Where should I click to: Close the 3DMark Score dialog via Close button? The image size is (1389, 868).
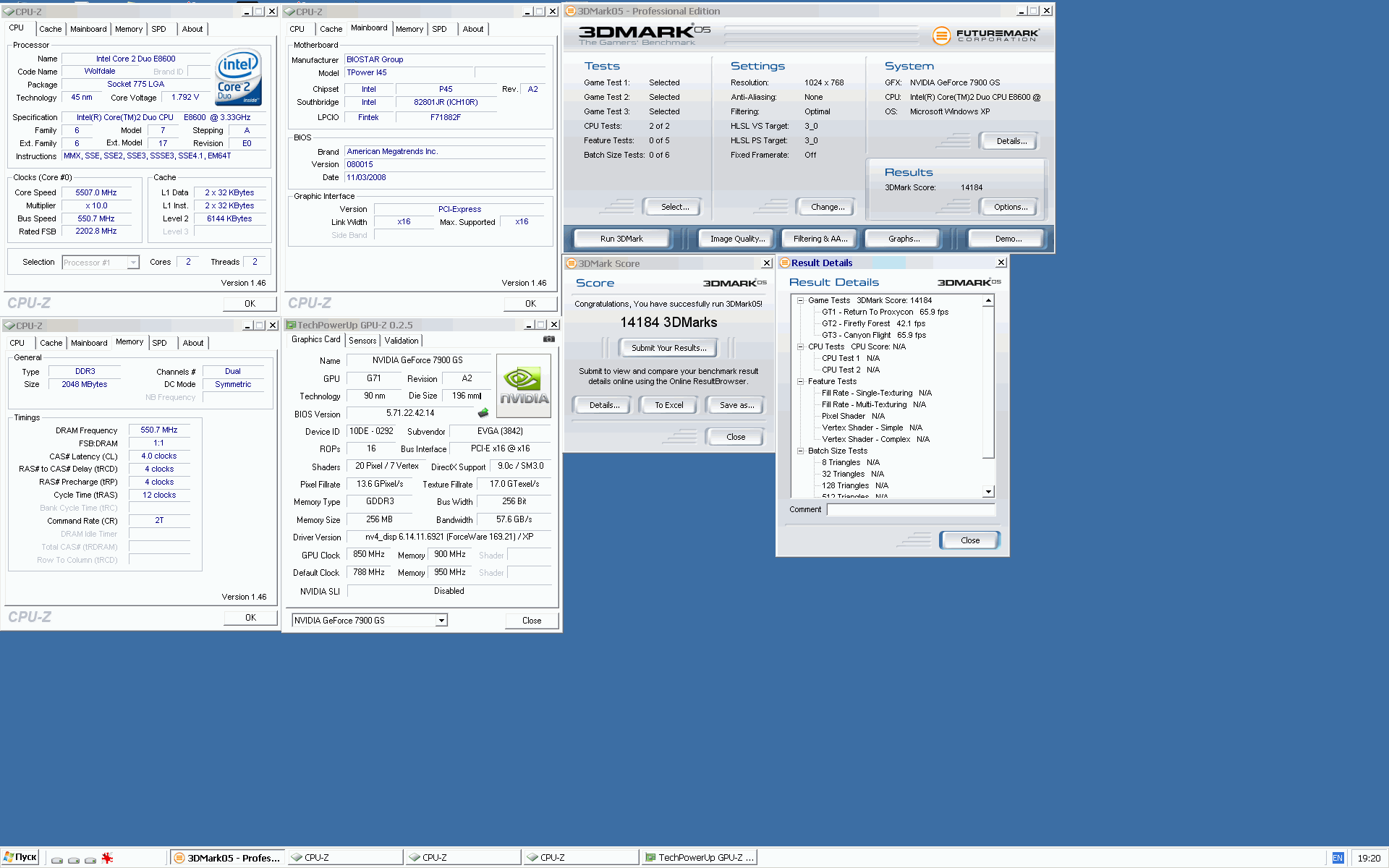point(736,437)
